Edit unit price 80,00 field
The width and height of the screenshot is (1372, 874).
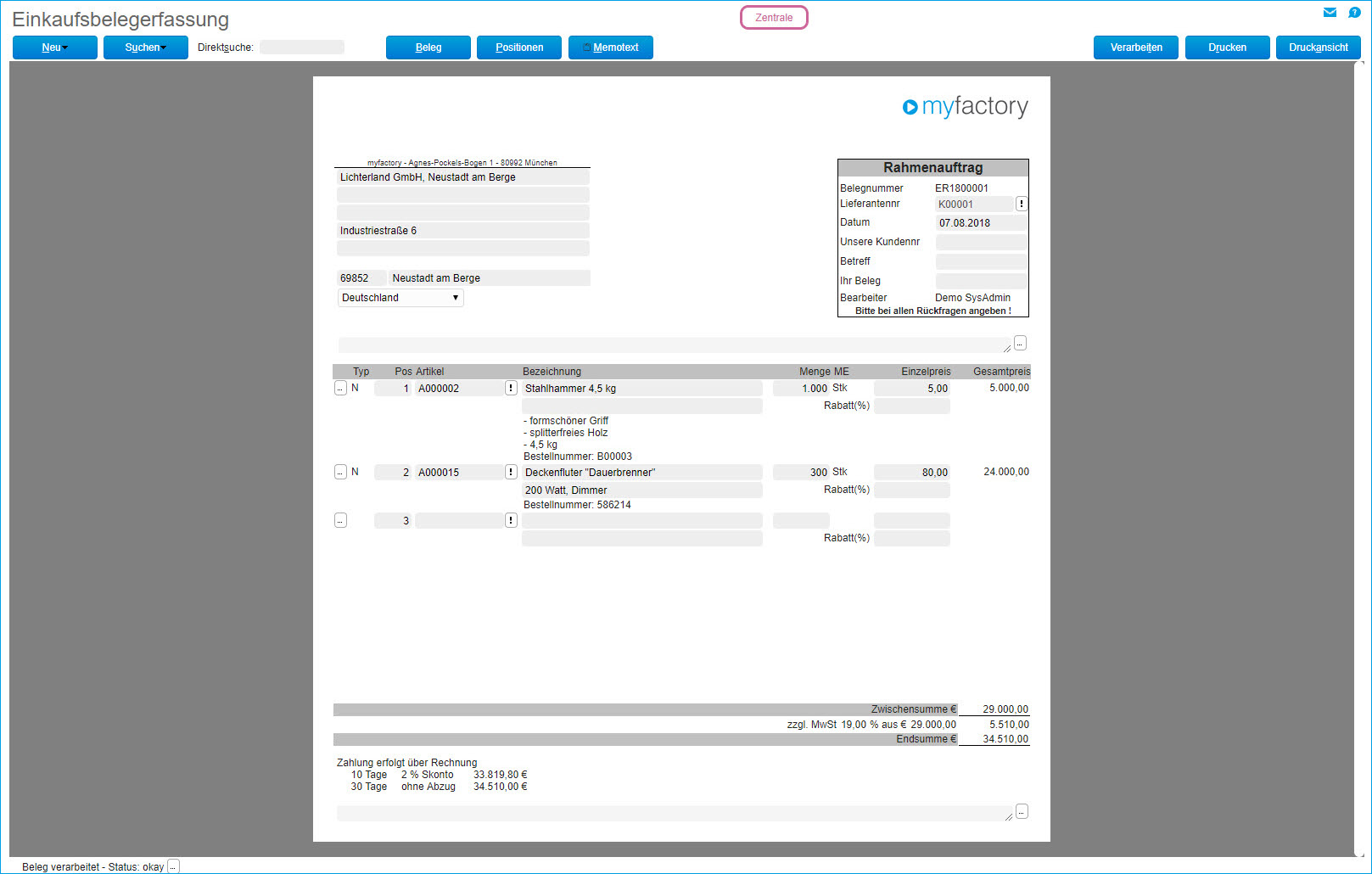coord(912,473)
